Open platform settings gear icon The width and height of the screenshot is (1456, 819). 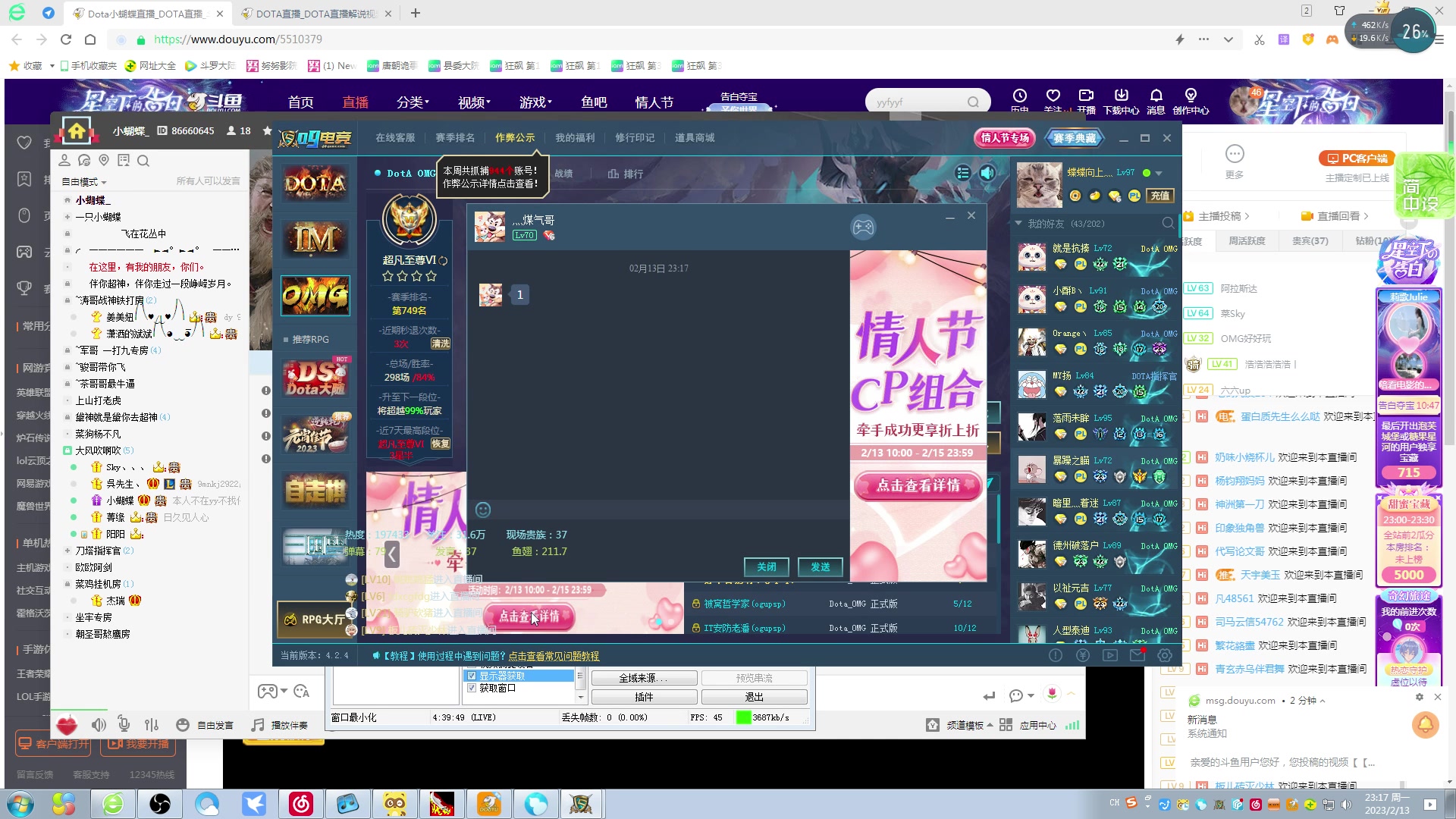1165,655
